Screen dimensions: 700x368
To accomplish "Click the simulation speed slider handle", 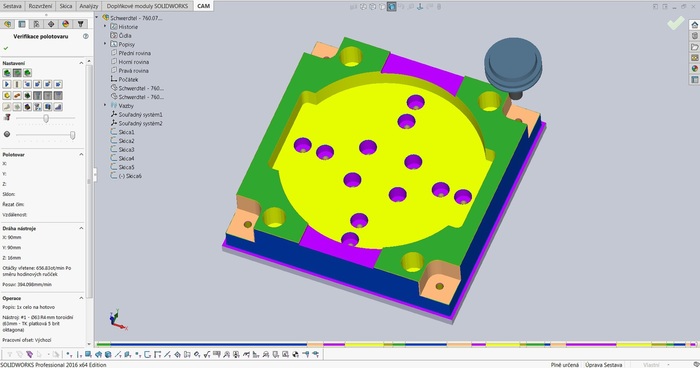I will tap(46, 118).
